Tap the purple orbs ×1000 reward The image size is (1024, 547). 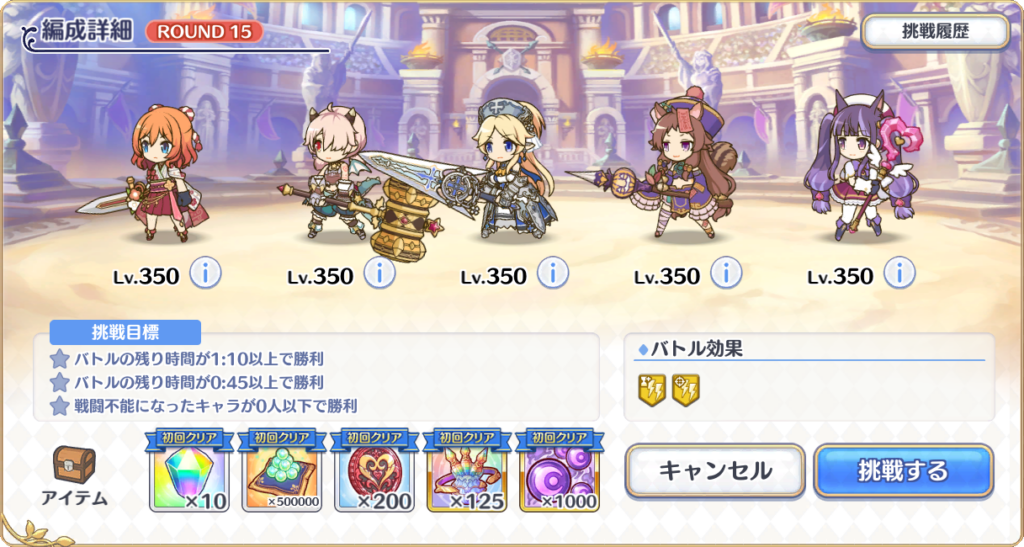point(560,471)
